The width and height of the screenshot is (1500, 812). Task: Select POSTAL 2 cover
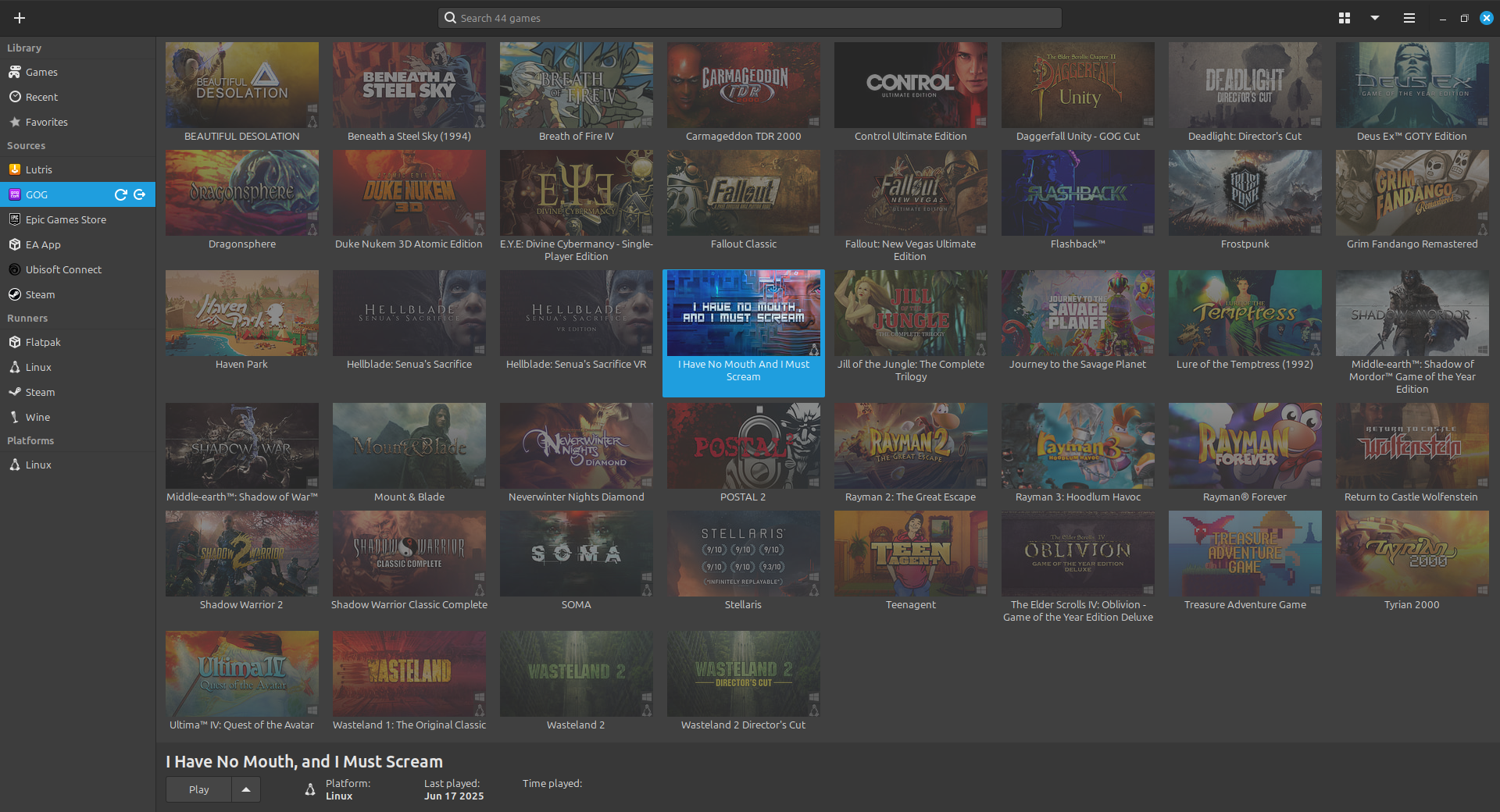click(x=744, y=446)
